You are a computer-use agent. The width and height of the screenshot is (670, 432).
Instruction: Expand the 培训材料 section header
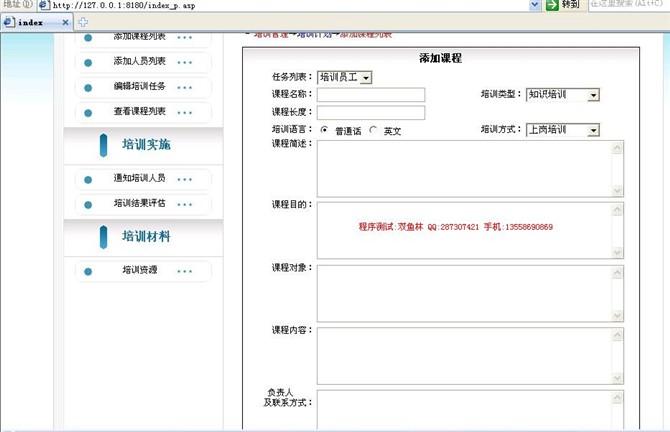143,237
